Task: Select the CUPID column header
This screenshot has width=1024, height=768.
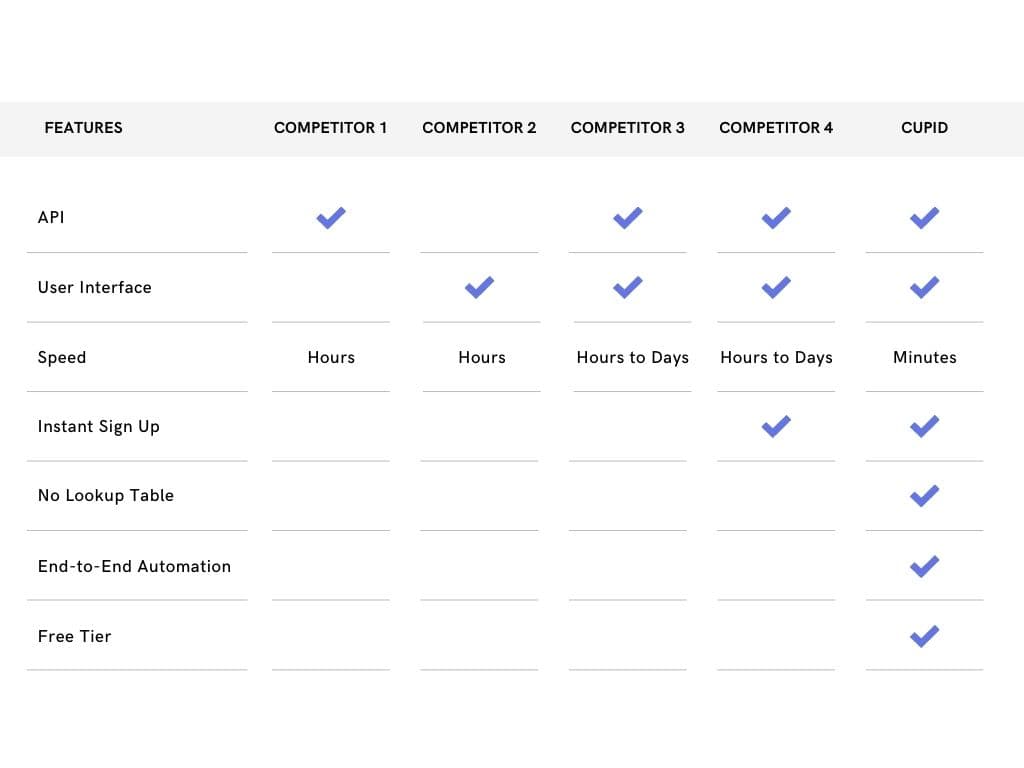Action: 924,128
